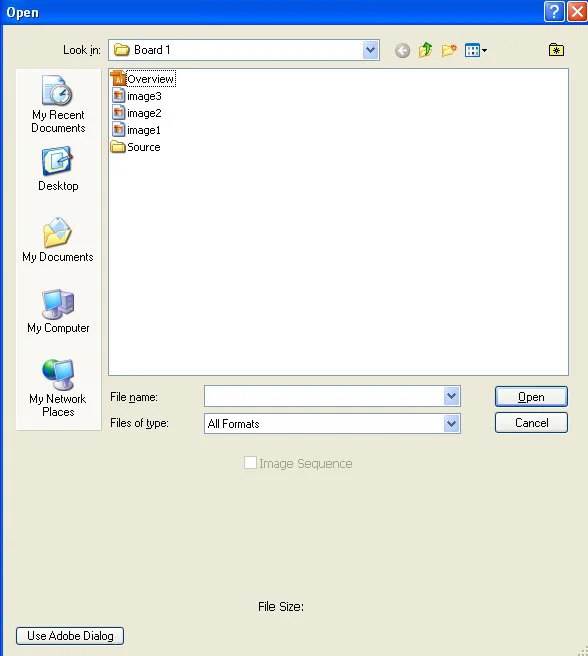Go back with the back arrow icon

(402, 51)
